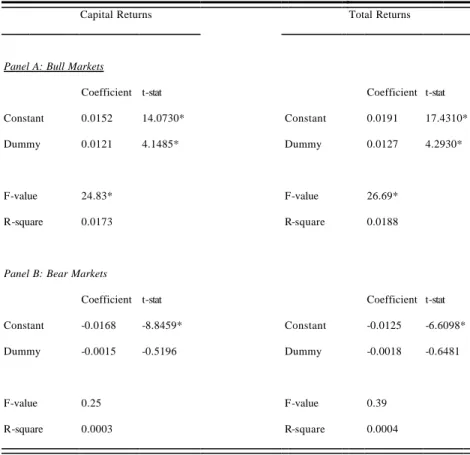Click the Dummy label beside 0.0121

[22, 145]
